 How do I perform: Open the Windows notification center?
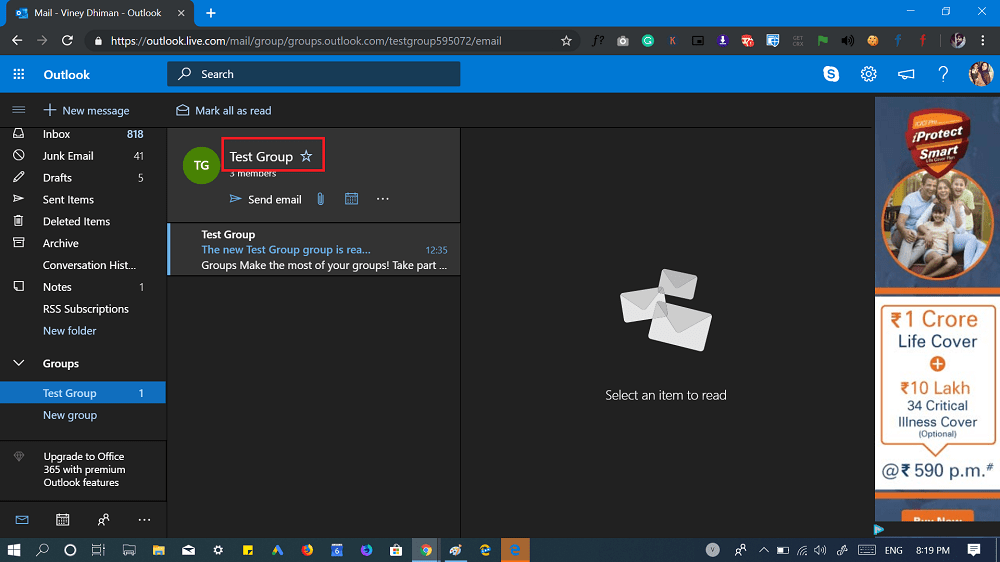974,550
